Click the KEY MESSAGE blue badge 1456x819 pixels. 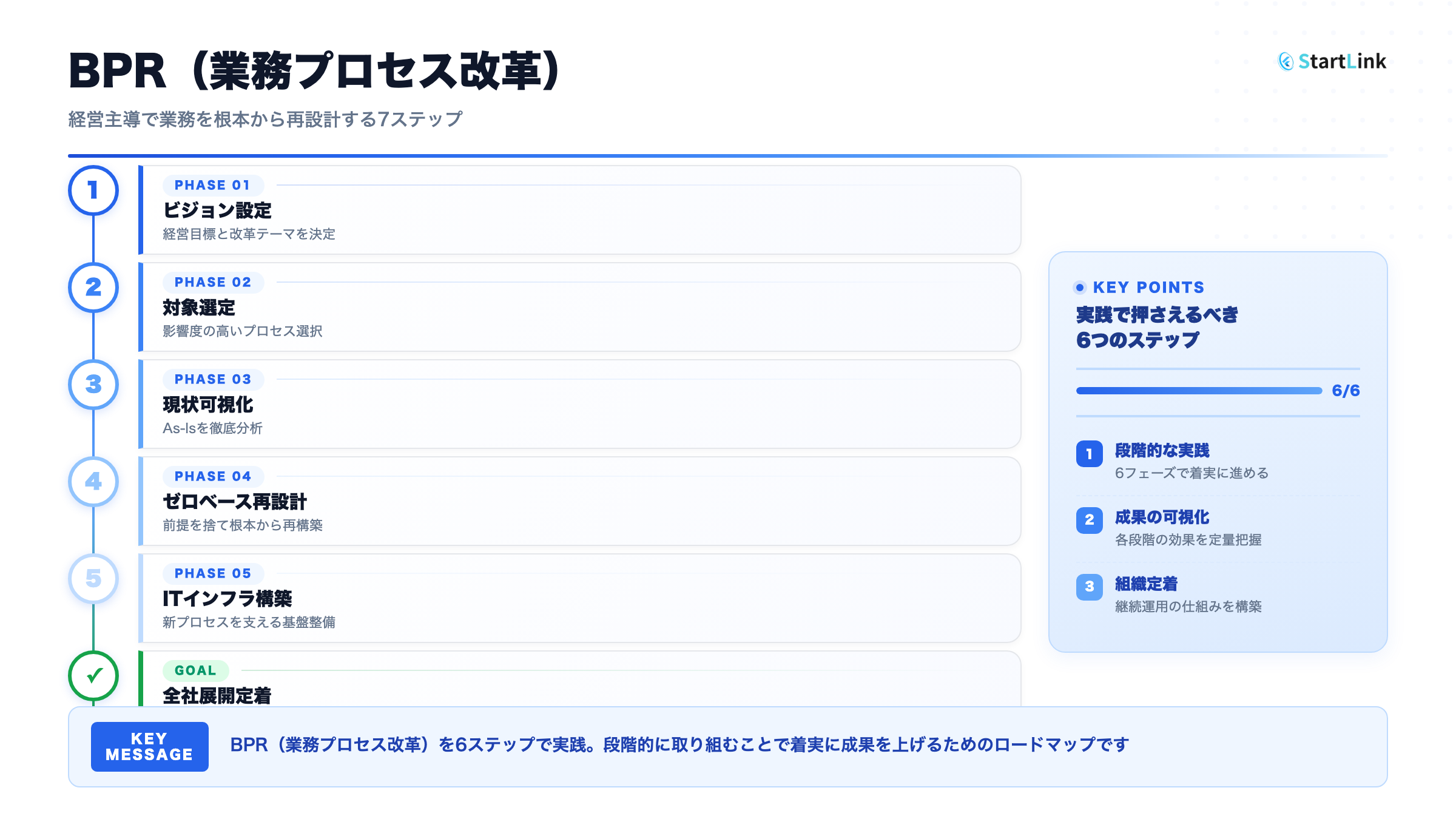pyautogui.click(x=149, y=747)
